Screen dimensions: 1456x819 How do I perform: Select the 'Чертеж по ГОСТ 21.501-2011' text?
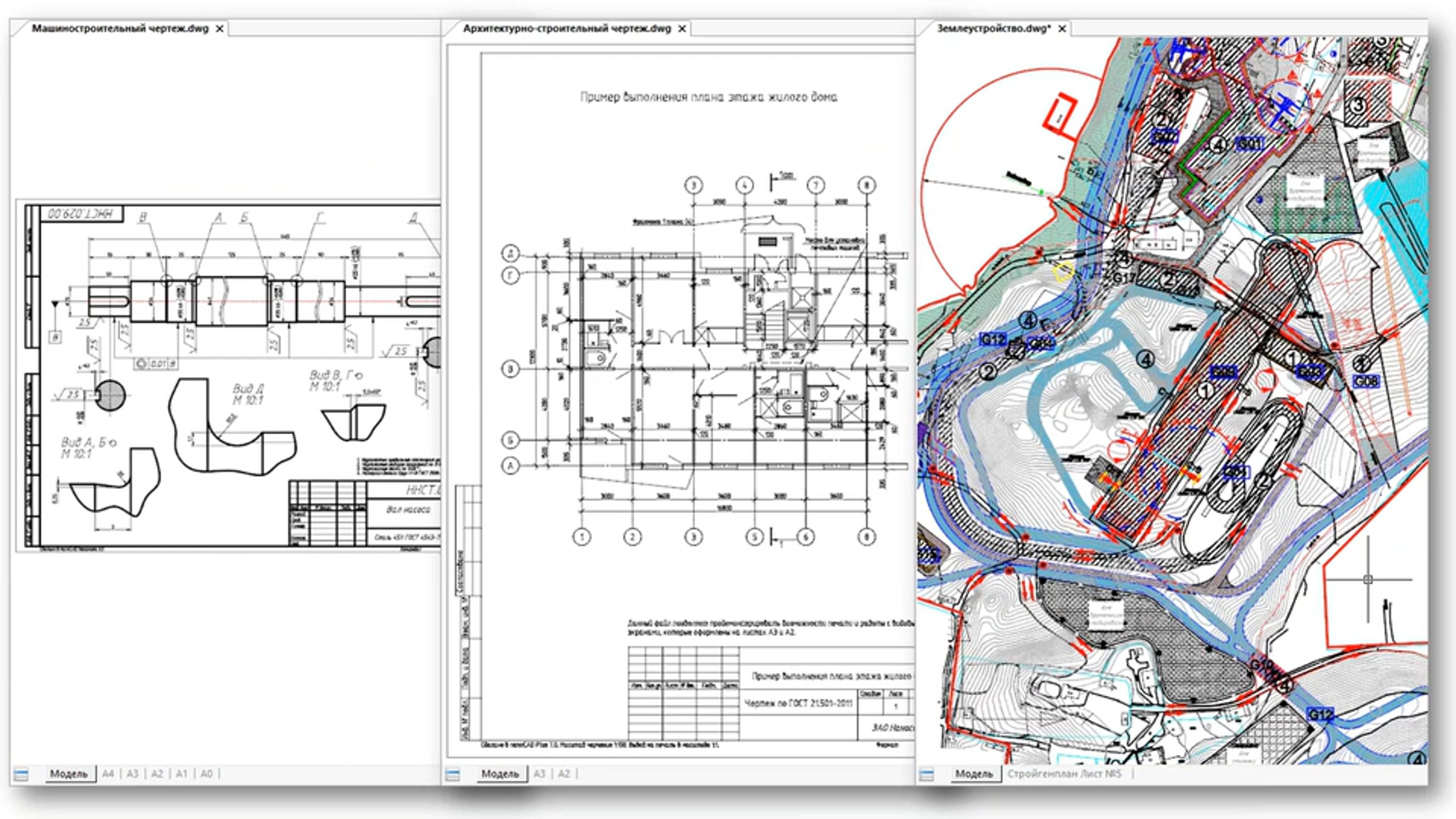click(798, 704)
